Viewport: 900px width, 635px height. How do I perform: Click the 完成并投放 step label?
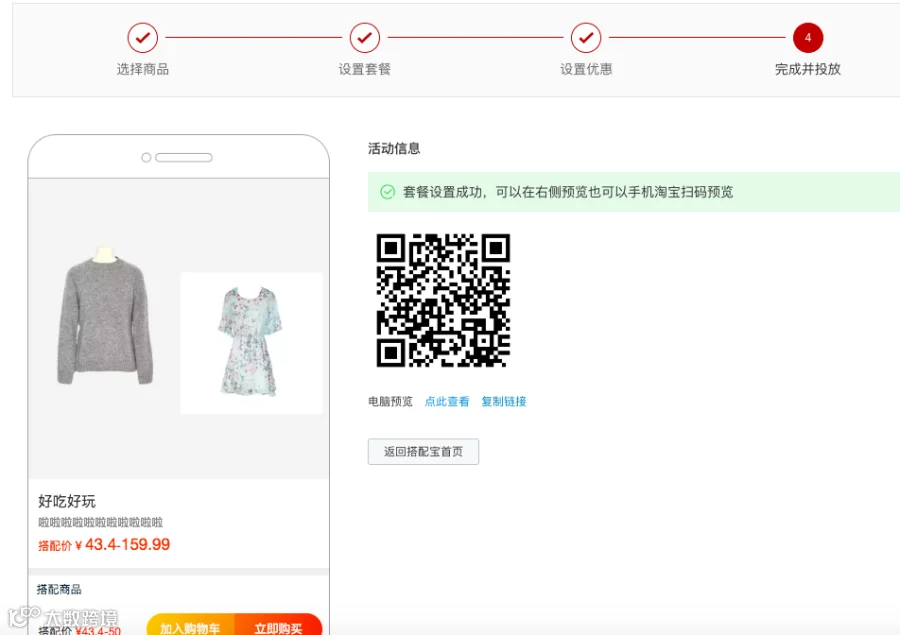tap(808, 69)
